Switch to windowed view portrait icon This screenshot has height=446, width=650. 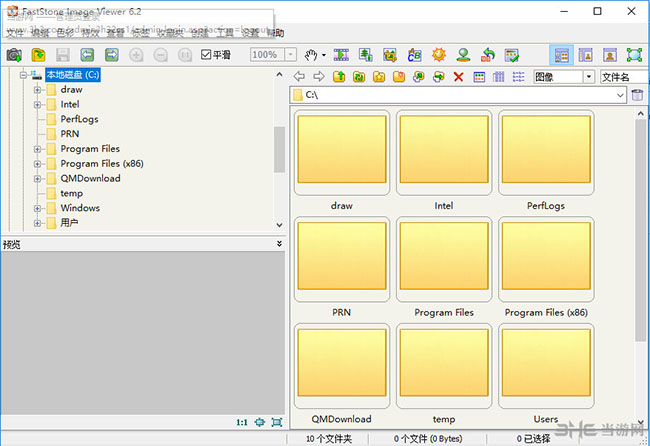coord(610,55)
